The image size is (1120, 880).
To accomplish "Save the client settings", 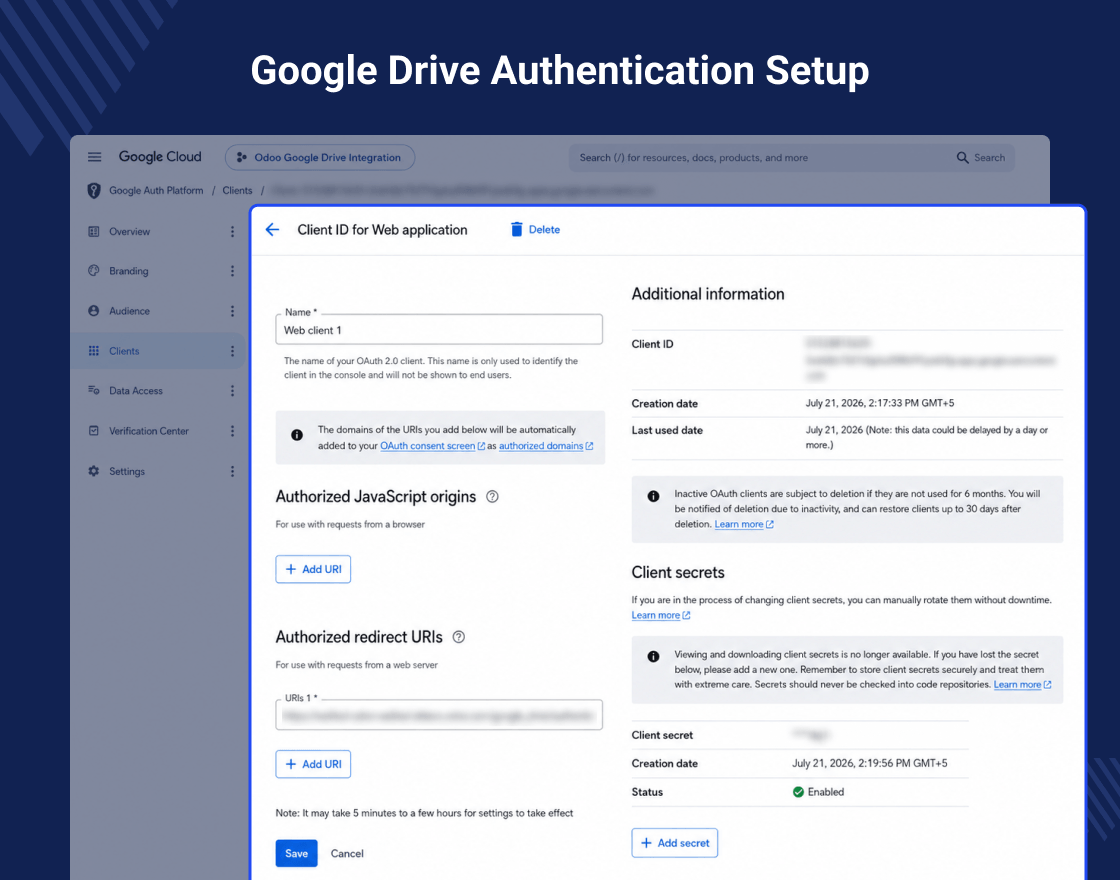I will pyautogui.click(x=296, y=854).
